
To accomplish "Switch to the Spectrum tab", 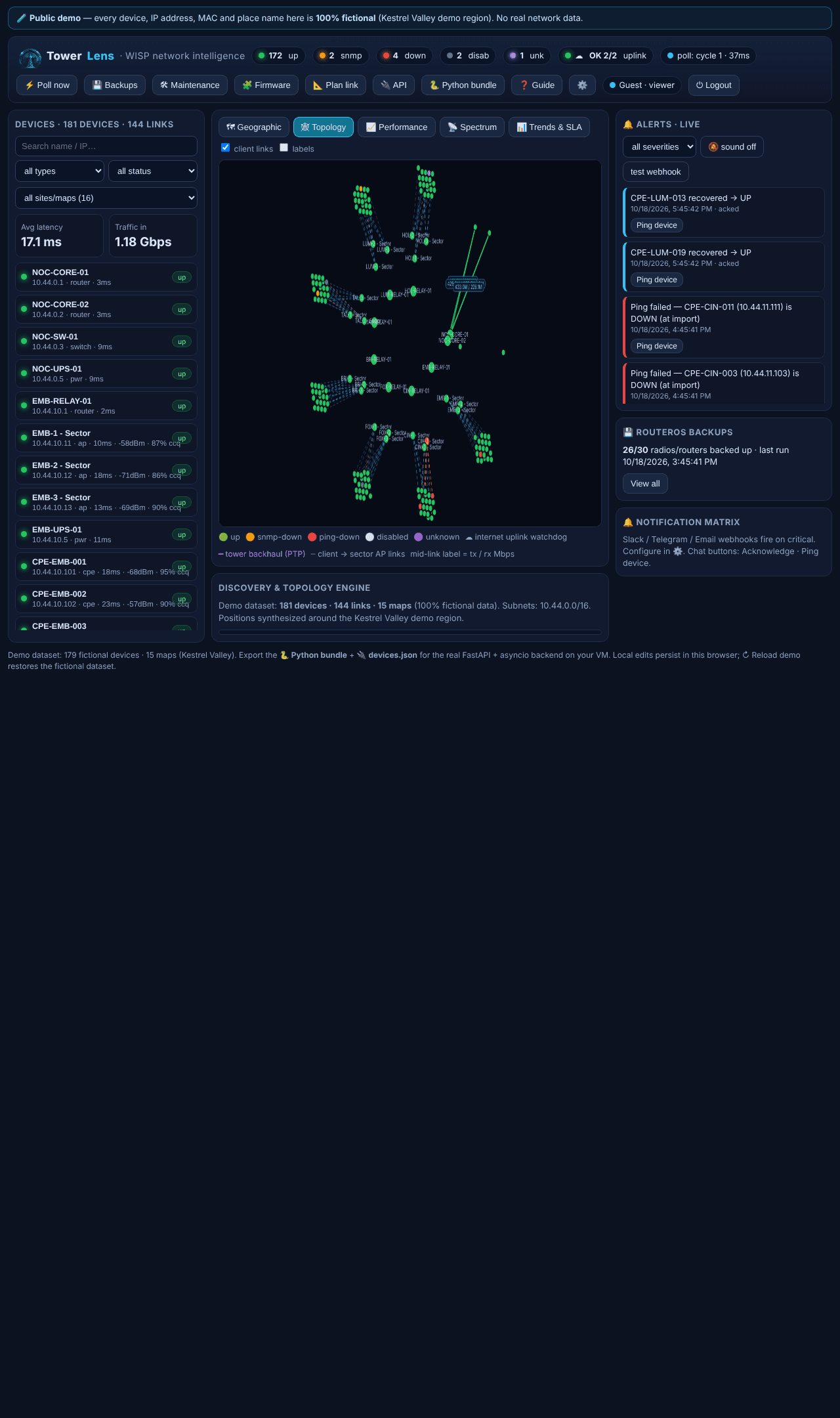I will tap(472, 127).
